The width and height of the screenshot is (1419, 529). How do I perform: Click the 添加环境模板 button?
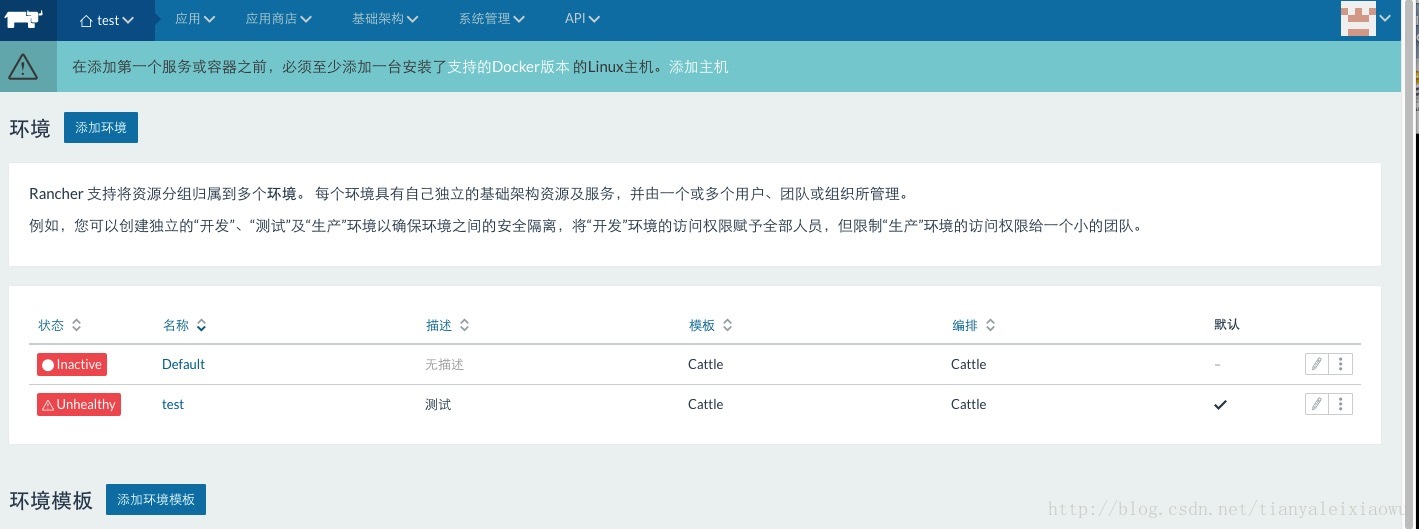point(156,499)
